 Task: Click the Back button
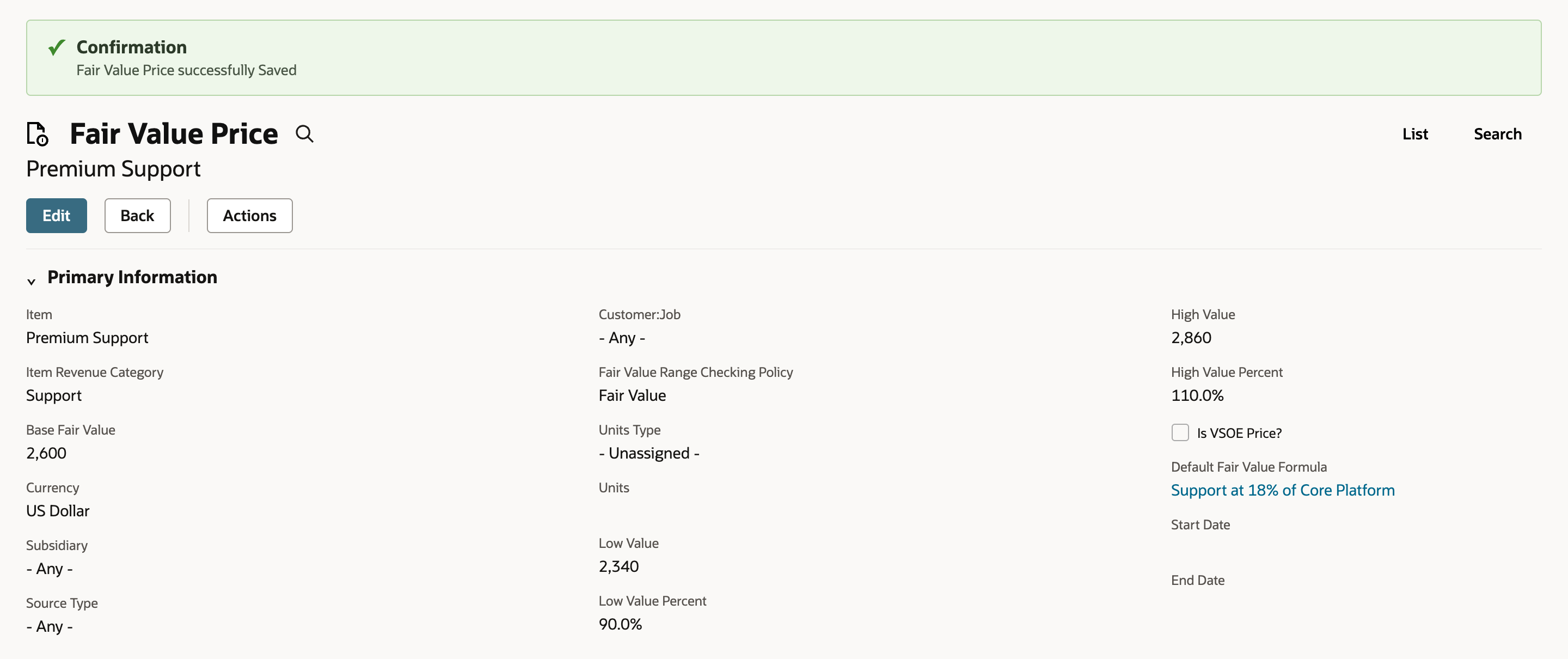point(138,216)
